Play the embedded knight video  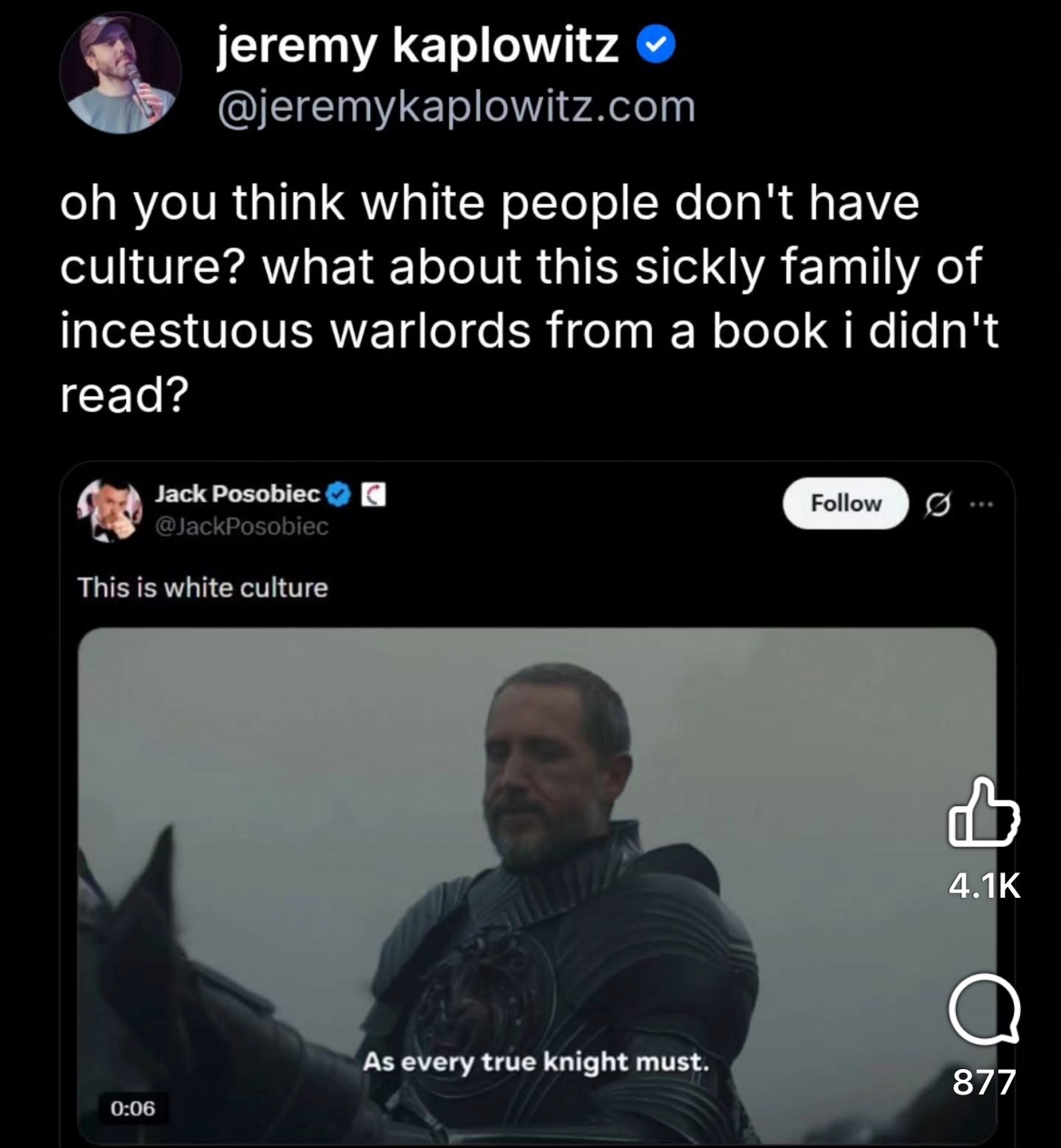(537, 885)
